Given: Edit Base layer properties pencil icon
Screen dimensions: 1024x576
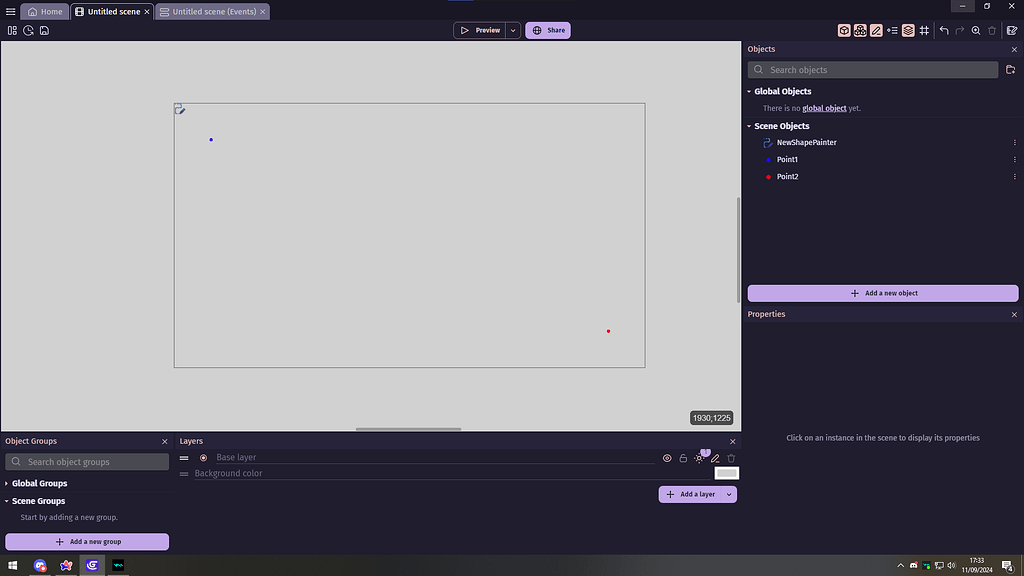Looking at the screenshot, I should point(715,458).
